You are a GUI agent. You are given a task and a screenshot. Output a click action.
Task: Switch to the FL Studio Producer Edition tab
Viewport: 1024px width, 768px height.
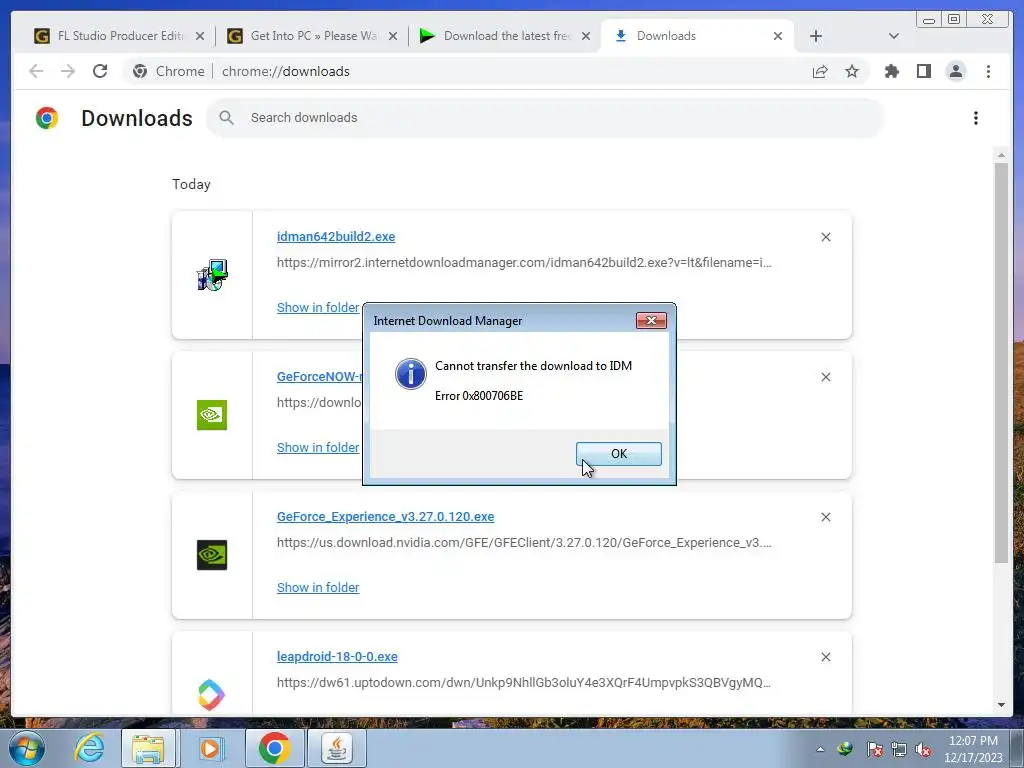[x=119, y=36]
